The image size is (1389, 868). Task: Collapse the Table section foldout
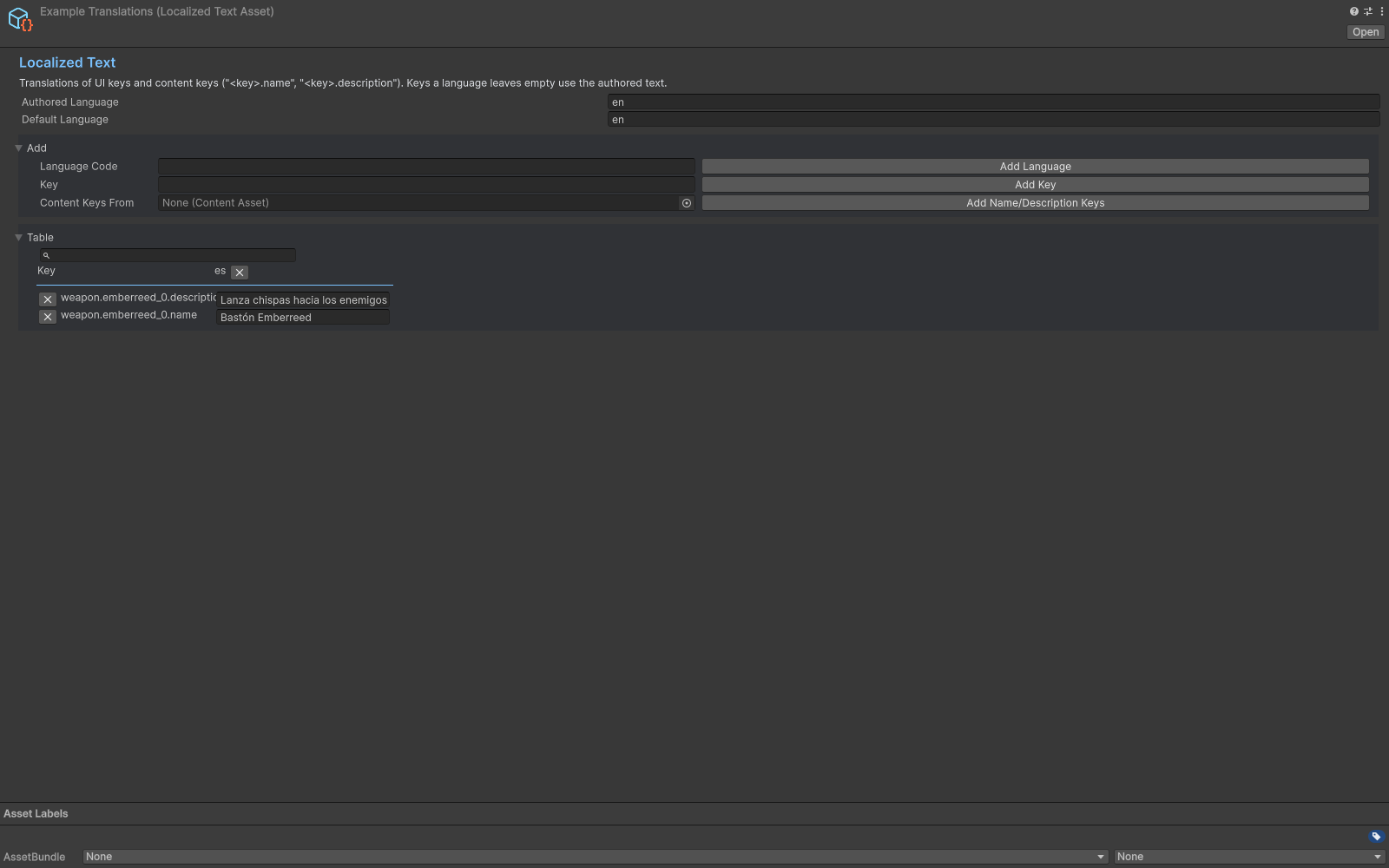point(18,238)
